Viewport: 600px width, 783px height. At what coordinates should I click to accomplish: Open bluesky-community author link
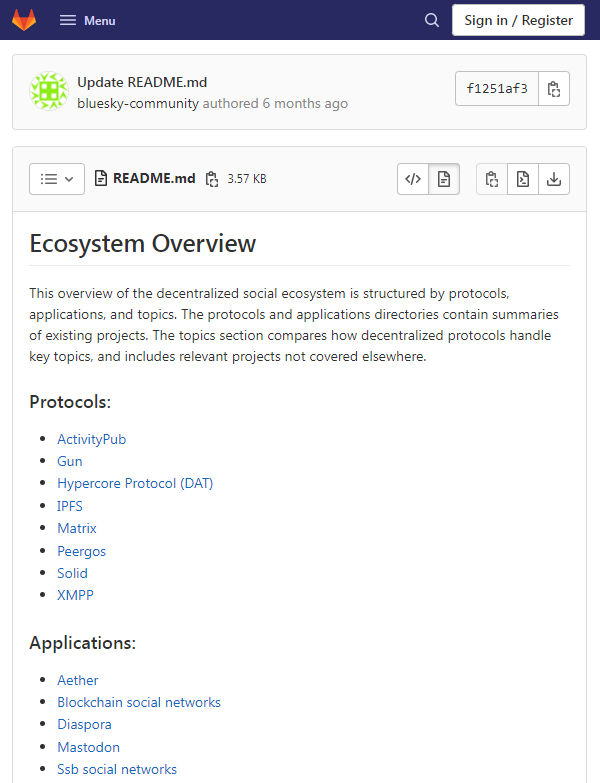tap(138, 103)
